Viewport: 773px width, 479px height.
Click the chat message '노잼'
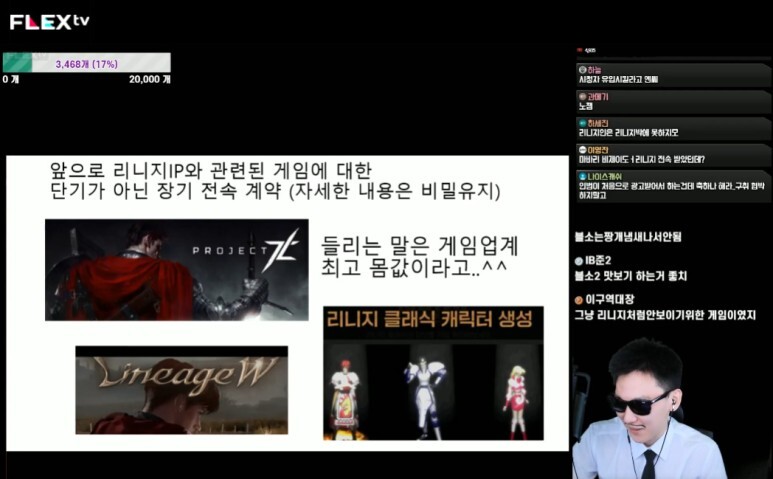tap(586, 106)
